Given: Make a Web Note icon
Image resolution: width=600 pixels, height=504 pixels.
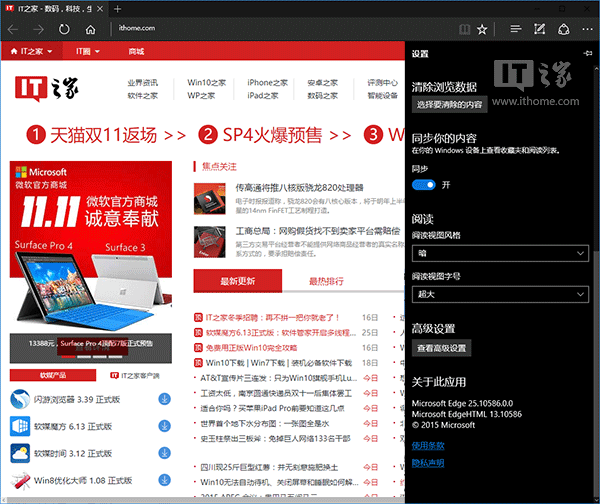Looking at the screenshot, I should tap(540, 29).
